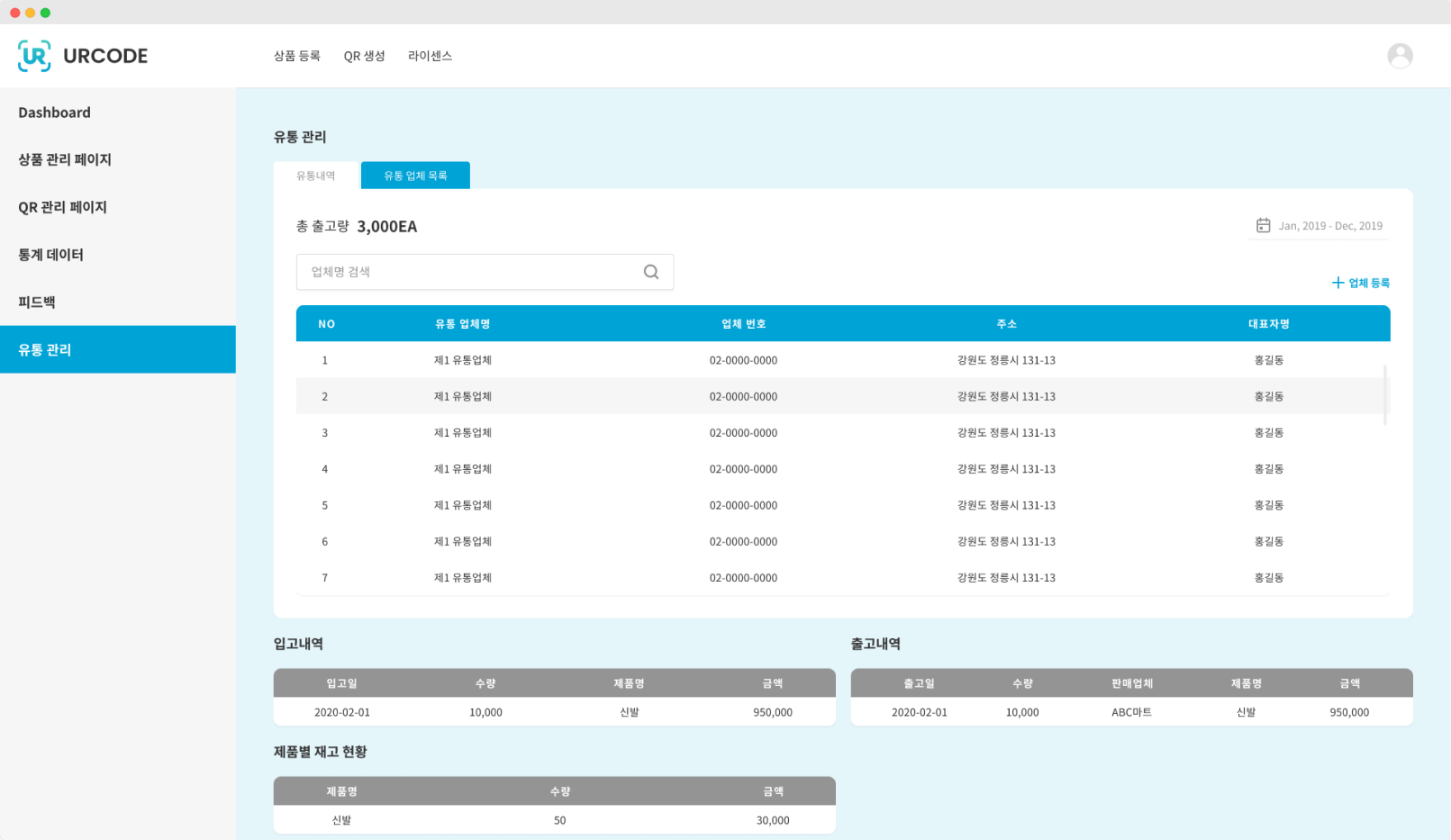This screenshot has height=840, width=1451.
Task: Click the URCODE logo icon
Action: 34,56
